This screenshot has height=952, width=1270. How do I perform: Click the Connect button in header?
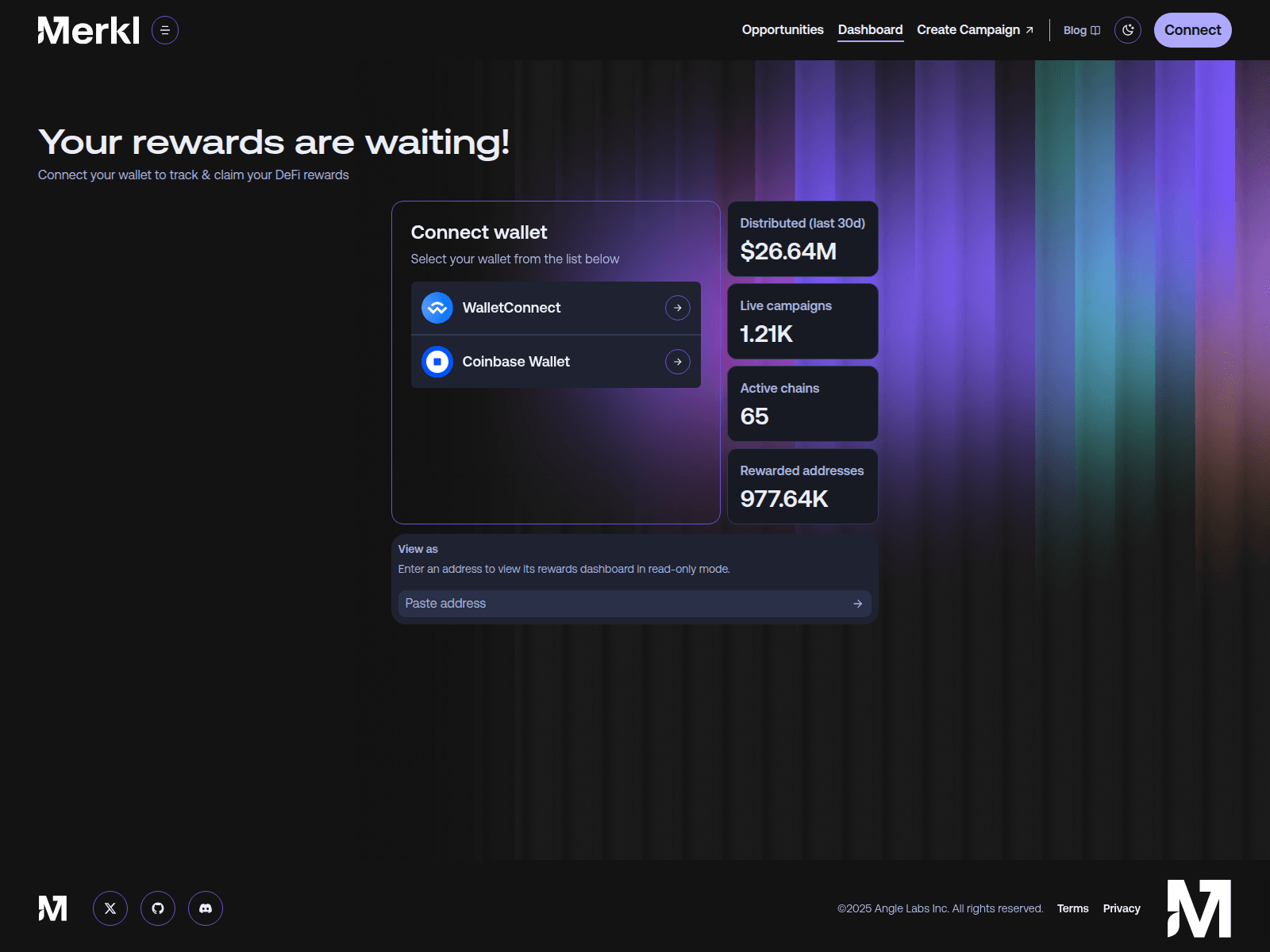pyautogui.click(x=1192, y=30)
